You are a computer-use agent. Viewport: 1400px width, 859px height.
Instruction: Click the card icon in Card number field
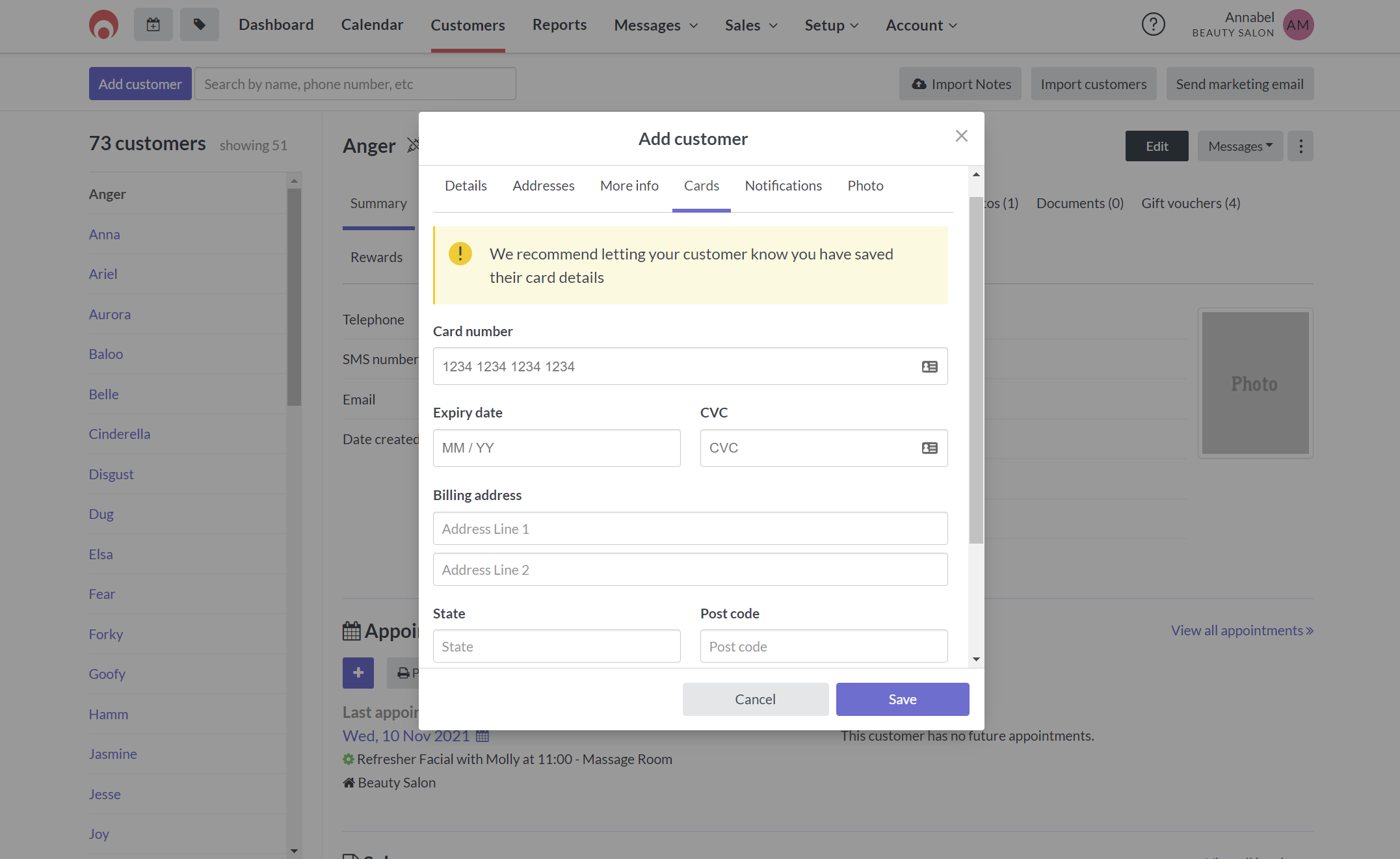tap(930, 367)
